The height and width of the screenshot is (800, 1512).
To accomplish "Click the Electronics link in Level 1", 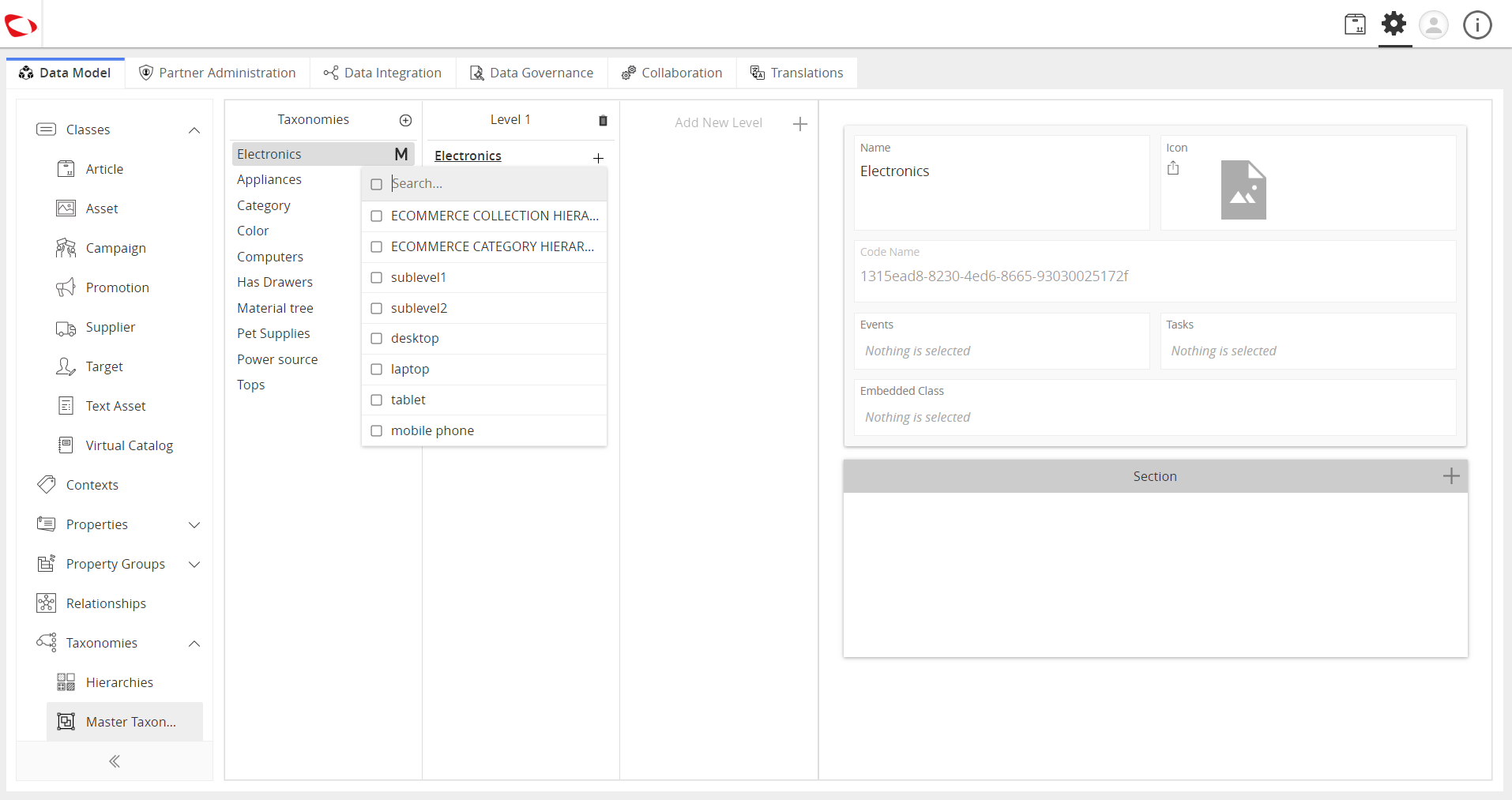I will [468, 156].
